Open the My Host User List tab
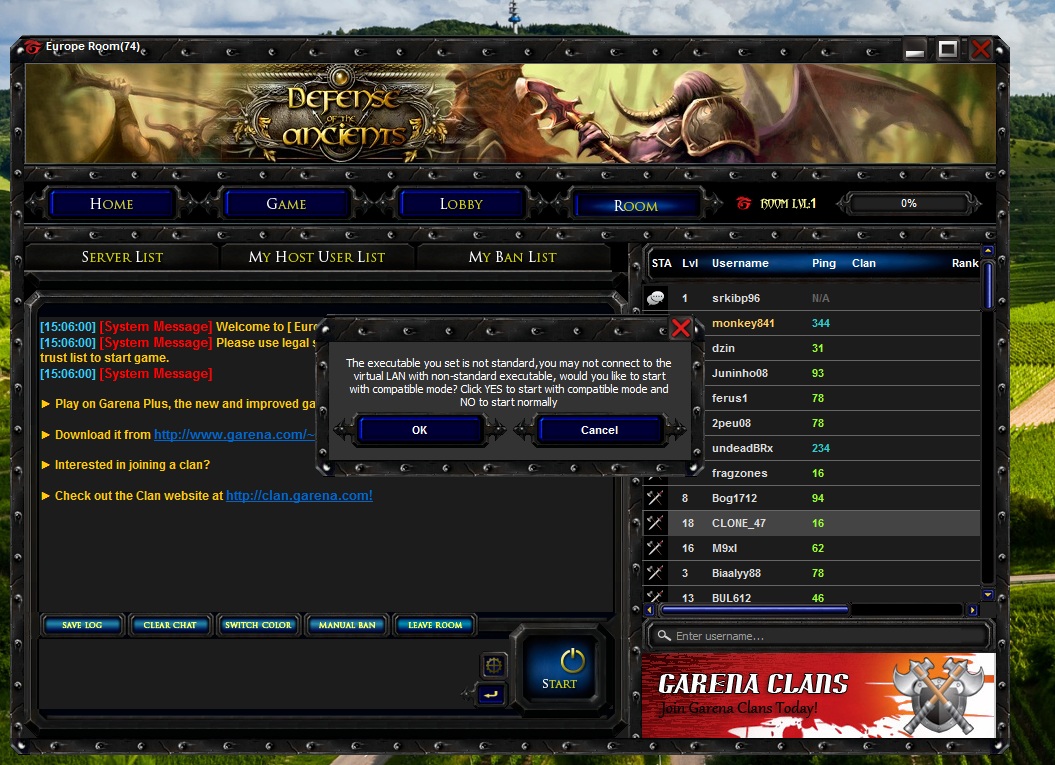Image resolution: width=1055 pixels, height=765 pixels. point(317,257)
